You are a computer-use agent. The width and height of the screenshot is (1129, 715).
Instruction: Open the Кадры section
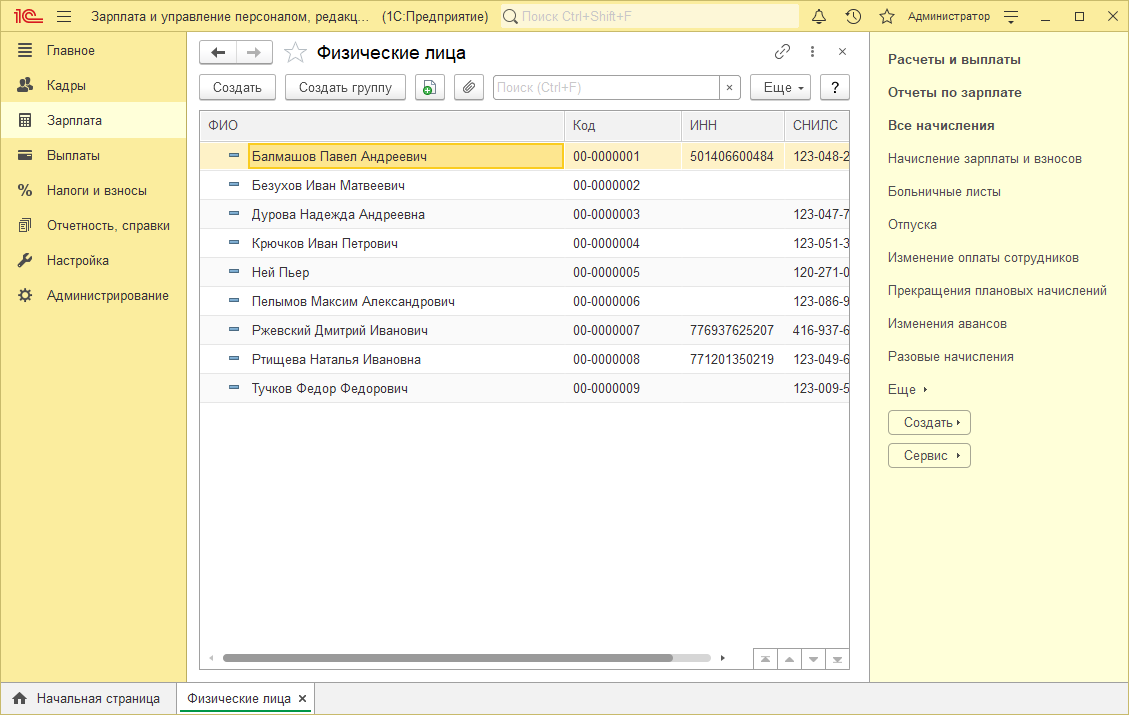point(66,86)
